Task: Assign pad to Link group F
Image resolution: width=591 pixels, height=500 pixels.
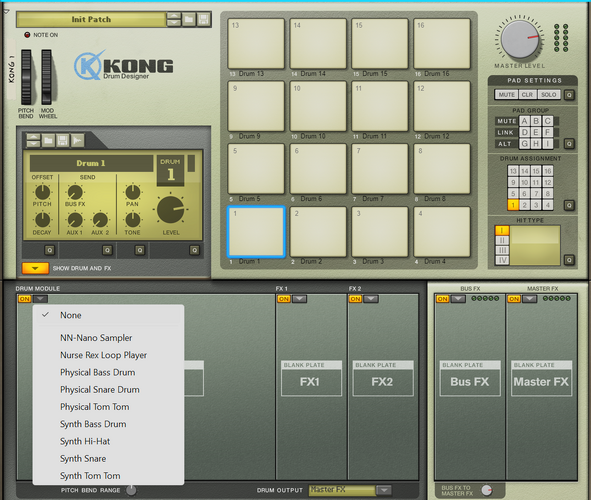Action: (x=548, y=133)
